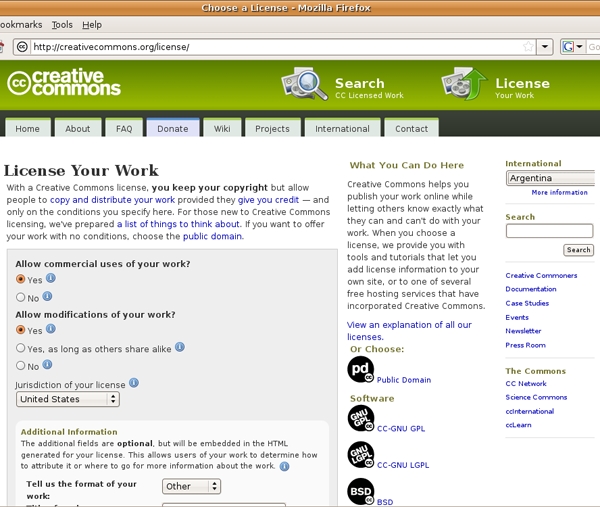Image resolution: width=600 pixels, height=507 pixels.
Task: Click the CC-GNU GPL badge icon
Action: click(360, 418)
